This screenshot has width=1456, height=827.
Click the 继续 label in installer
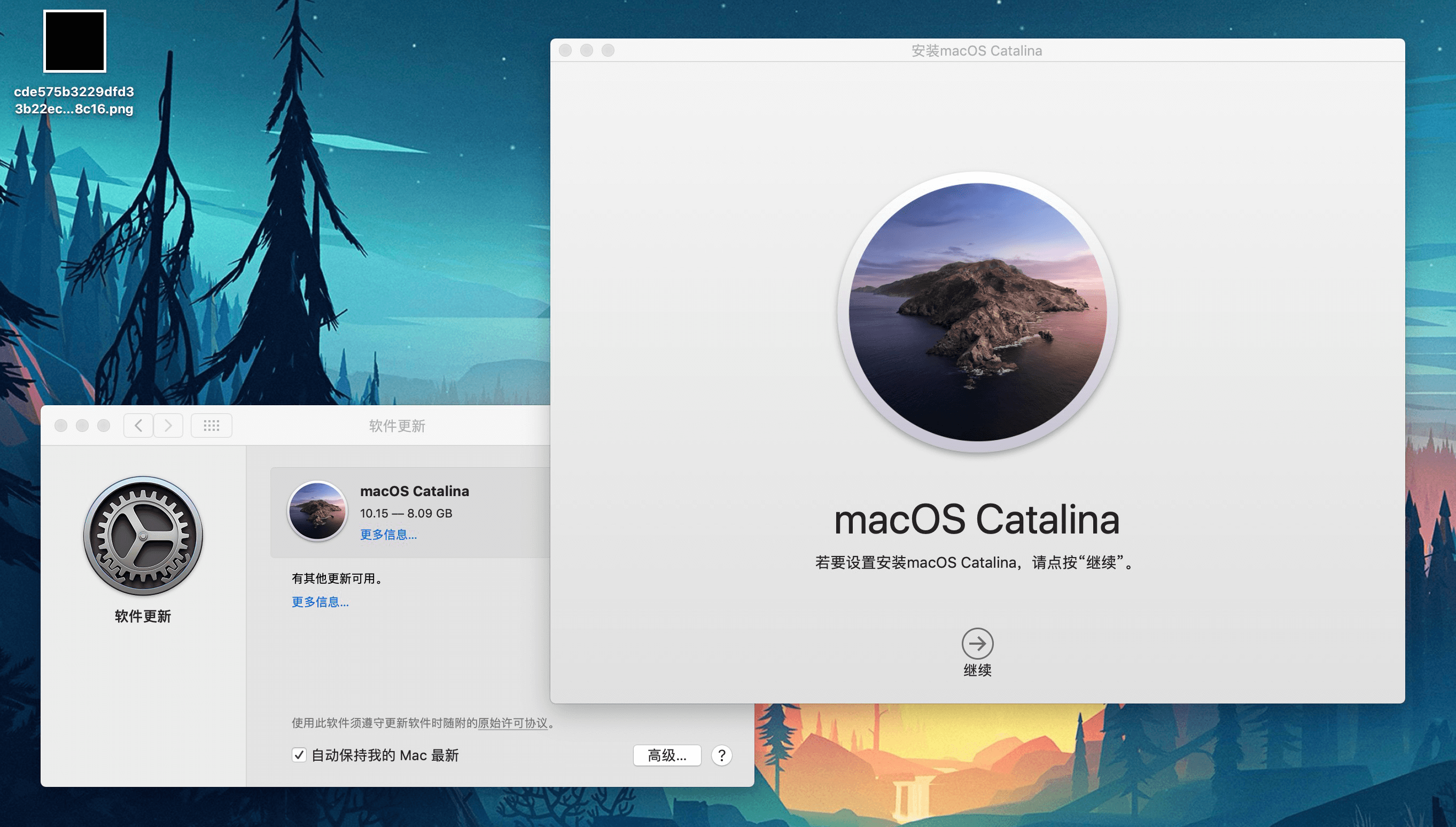[977, 670]
